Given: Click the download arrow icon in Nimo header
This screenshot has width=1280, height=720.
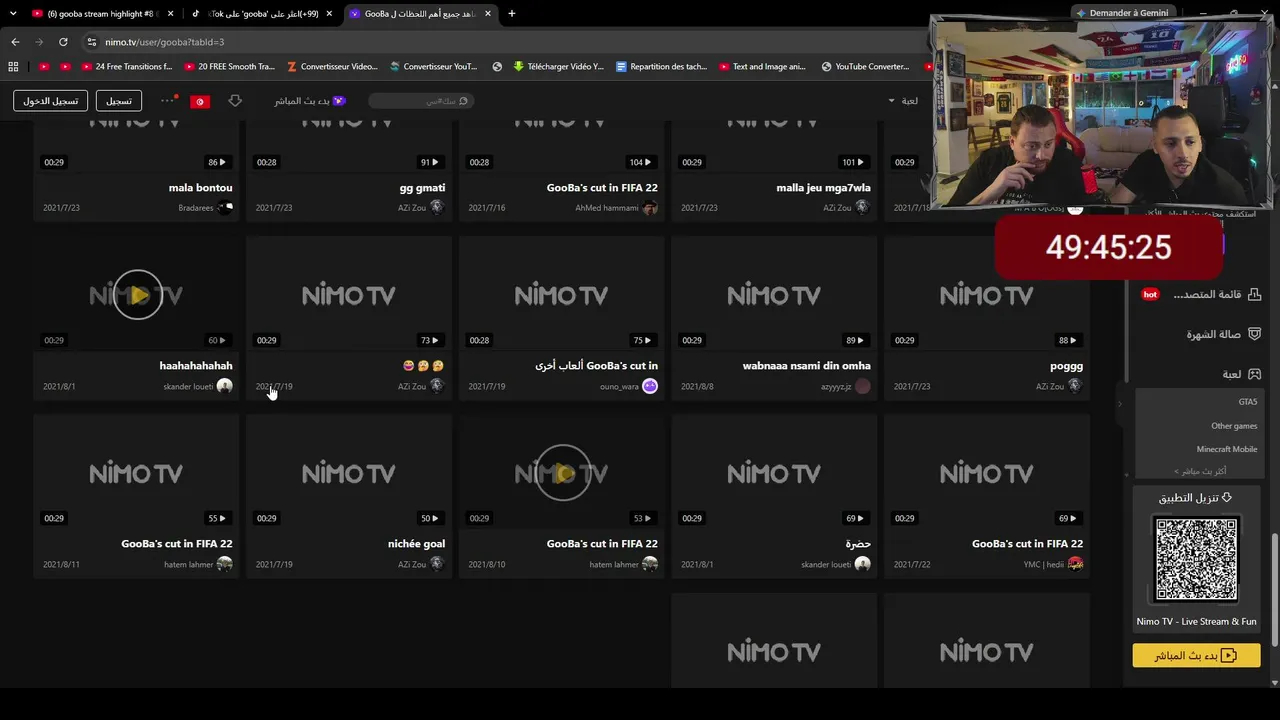Looking at the screenshot, I should click(235, 101).
